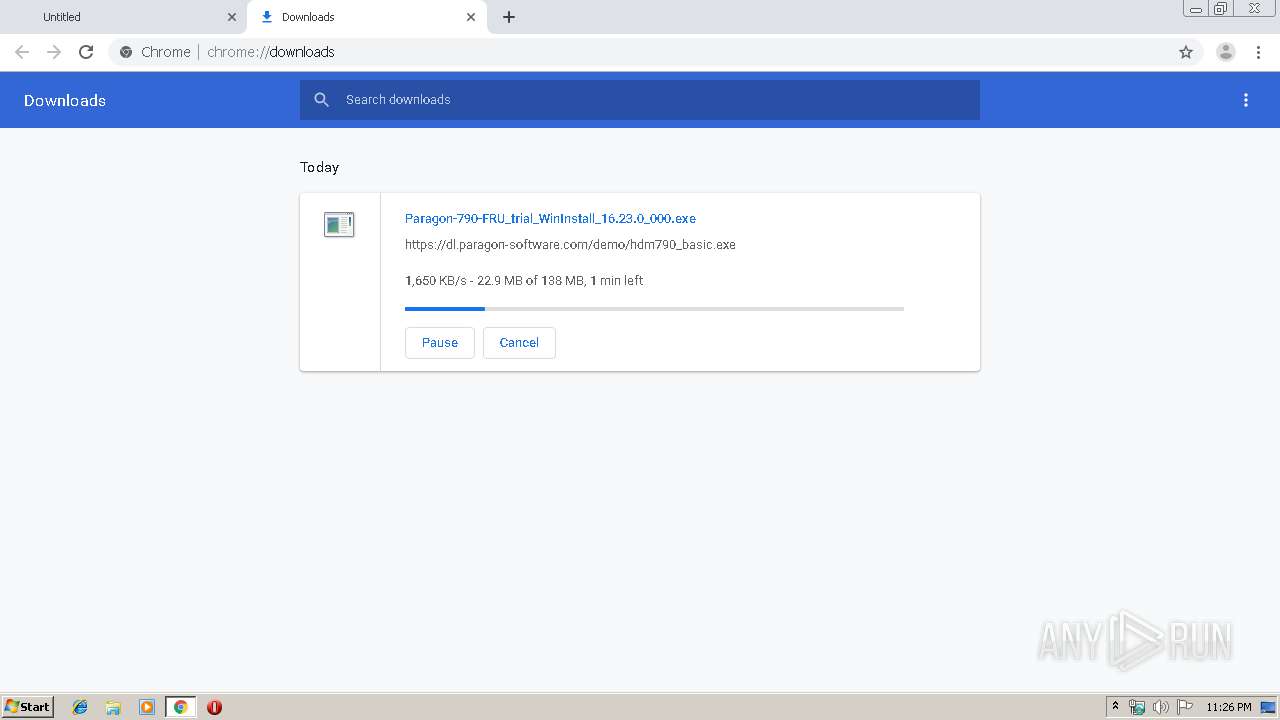The image size is (1280, 720).
Task: Close the Downloads tab
Action: tap(471, 17)
